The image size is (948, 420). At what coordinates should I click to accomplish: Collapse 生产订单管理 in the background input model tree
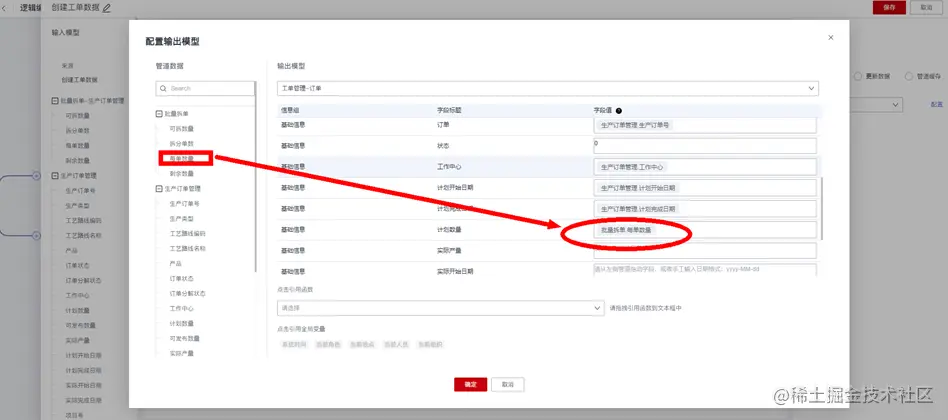coord(55,175)
